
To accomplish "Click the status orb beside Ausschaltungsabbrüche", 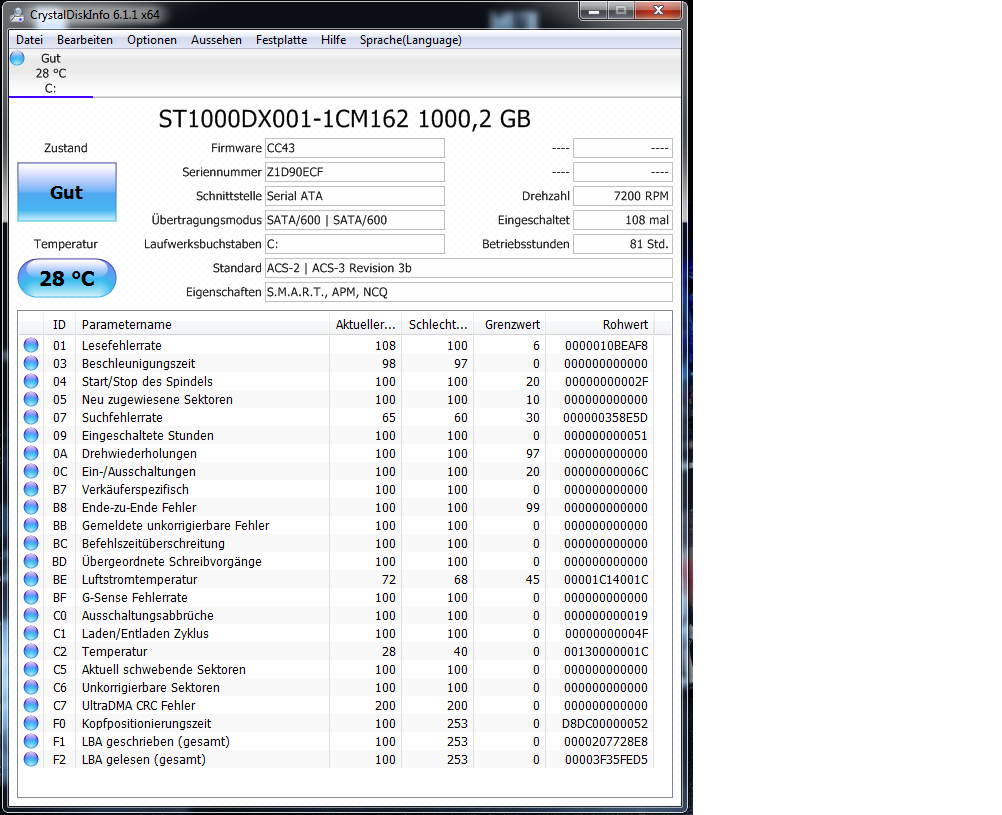I will [x=31, y=615].
